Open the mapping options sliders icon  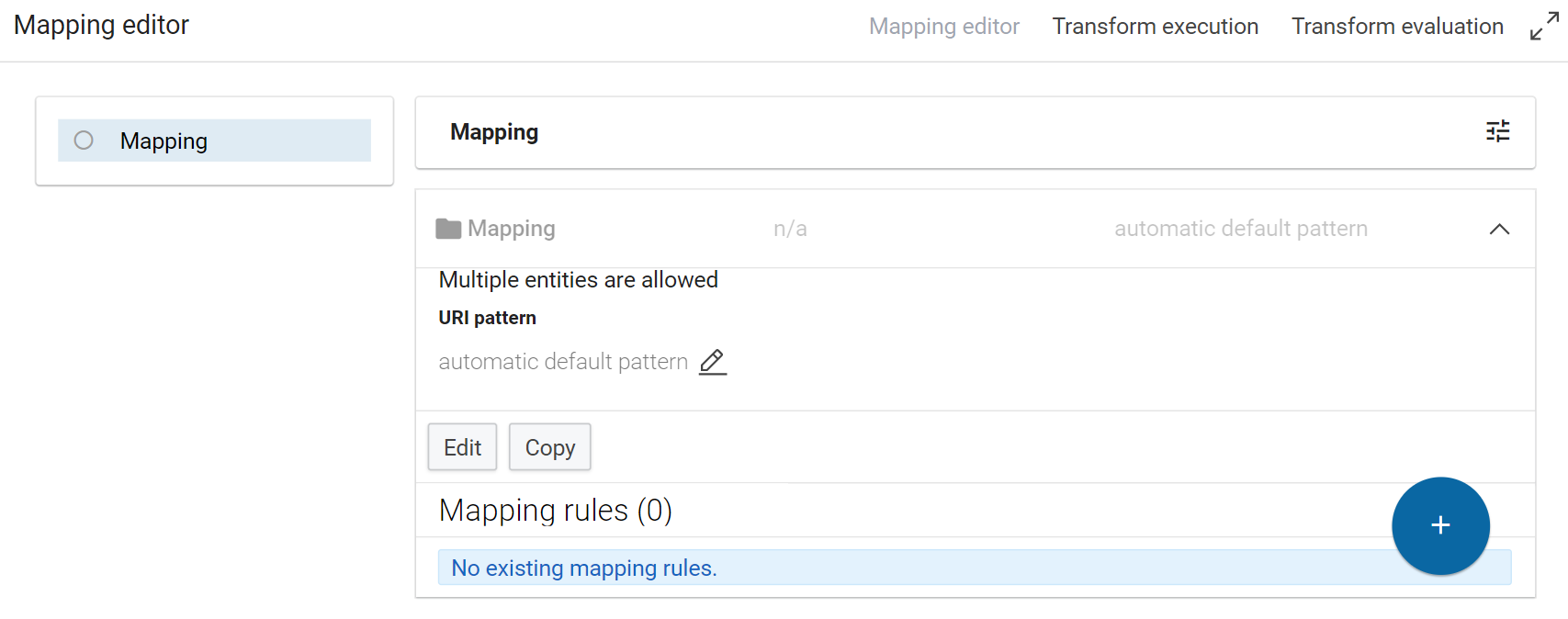point(1497,131)
